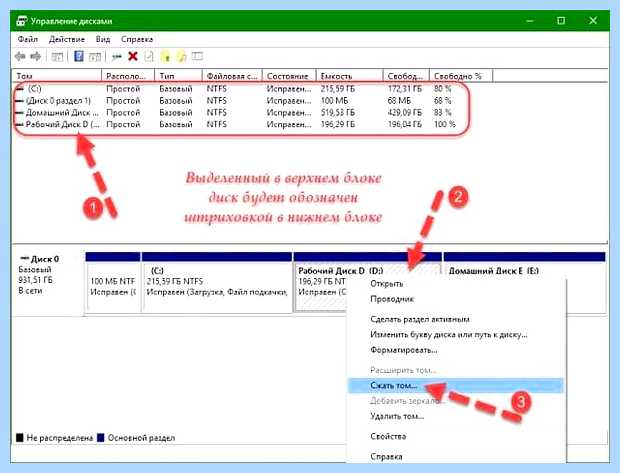
Task: Select the (C:) 215,59 ГБ partition block
Action: (x=217, y=282)
